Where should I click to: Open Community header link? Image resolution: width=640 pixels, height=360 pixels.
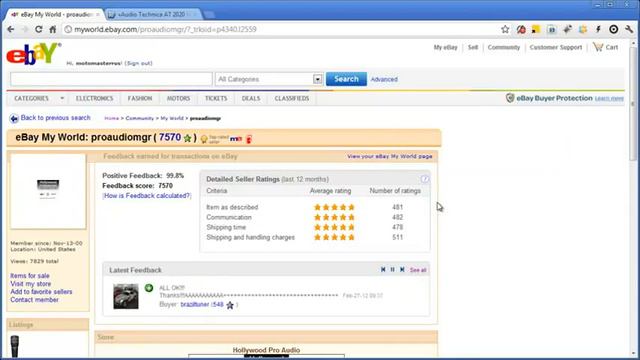click(x=504, y=47)
